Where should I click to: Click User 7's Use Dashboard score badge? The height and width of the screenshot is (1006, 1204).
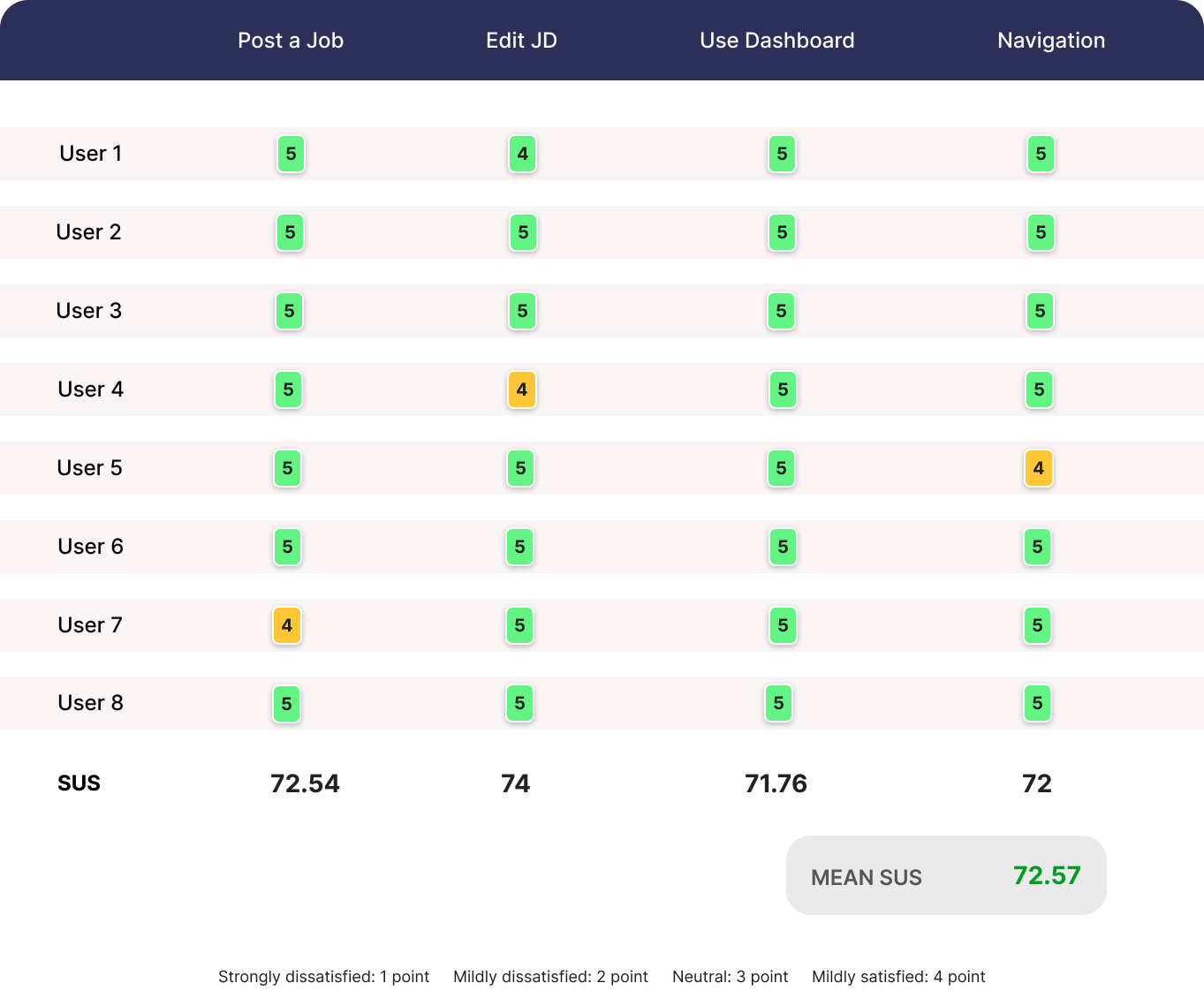click(x=783, y=625)
